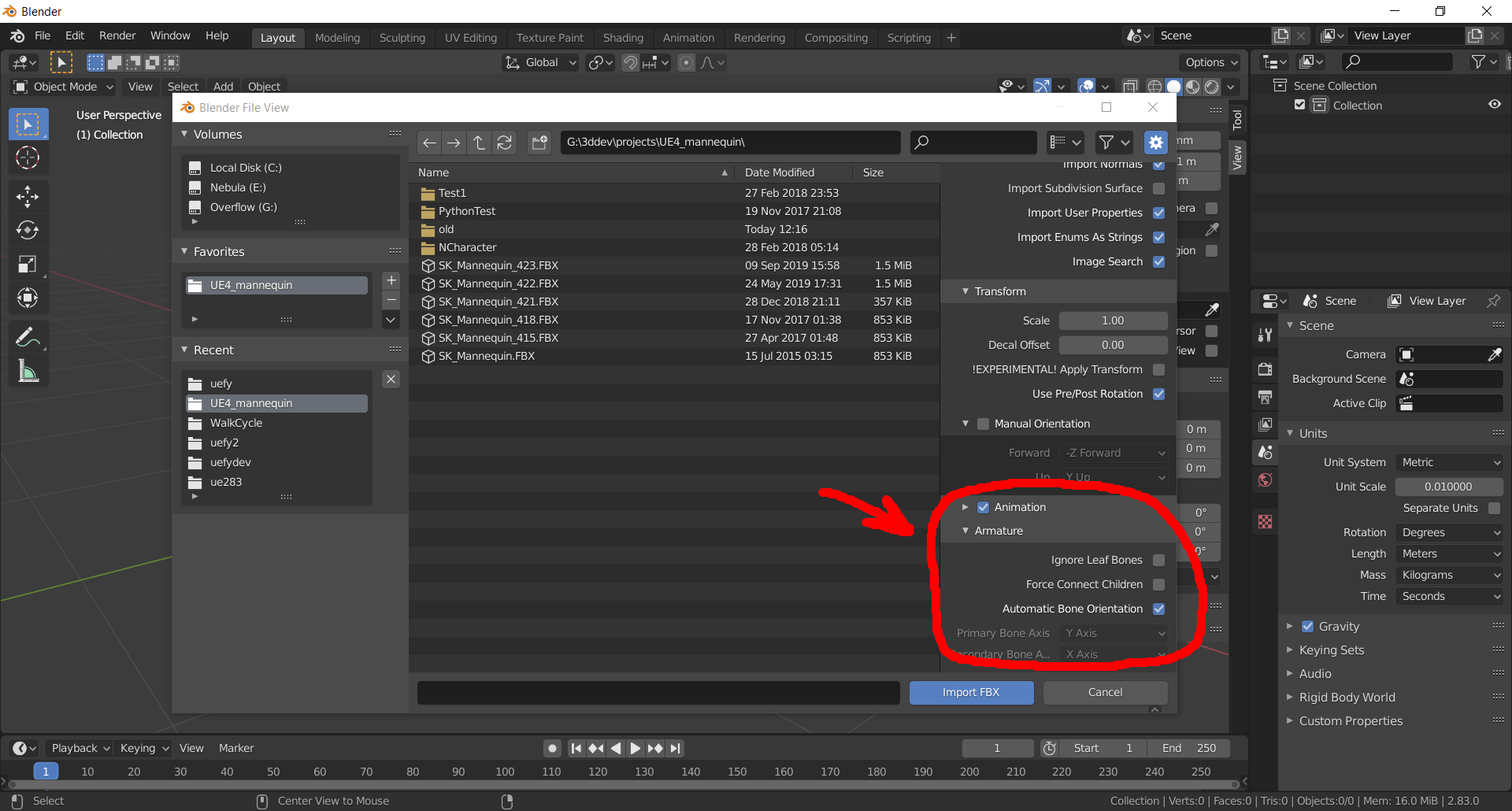This screenshot has height=811, width=1512.
Task: Open the Render Properties tab in the Properties editor
Action: click(1266, 368)
